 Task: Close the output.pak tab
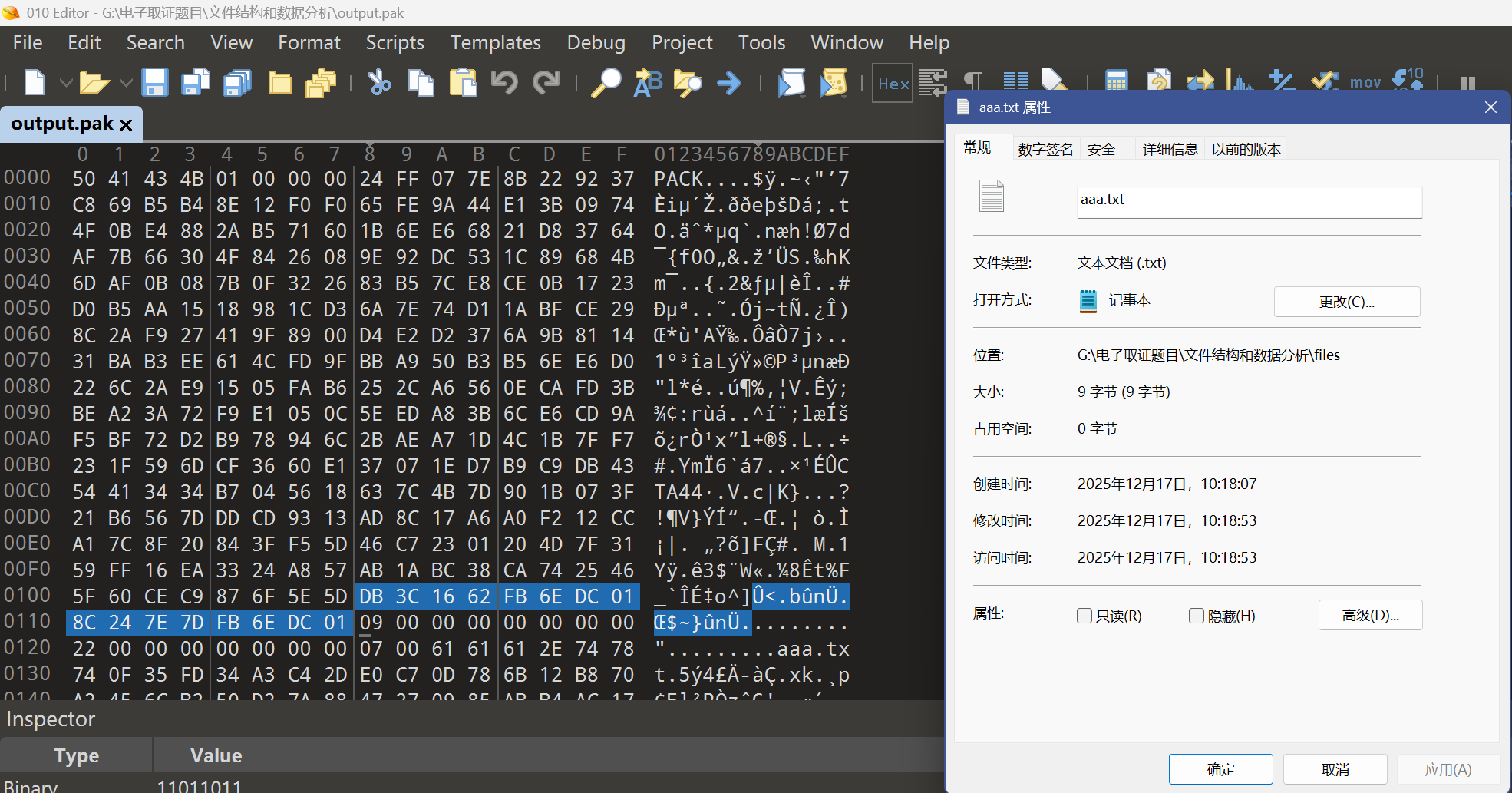[127, 124]
